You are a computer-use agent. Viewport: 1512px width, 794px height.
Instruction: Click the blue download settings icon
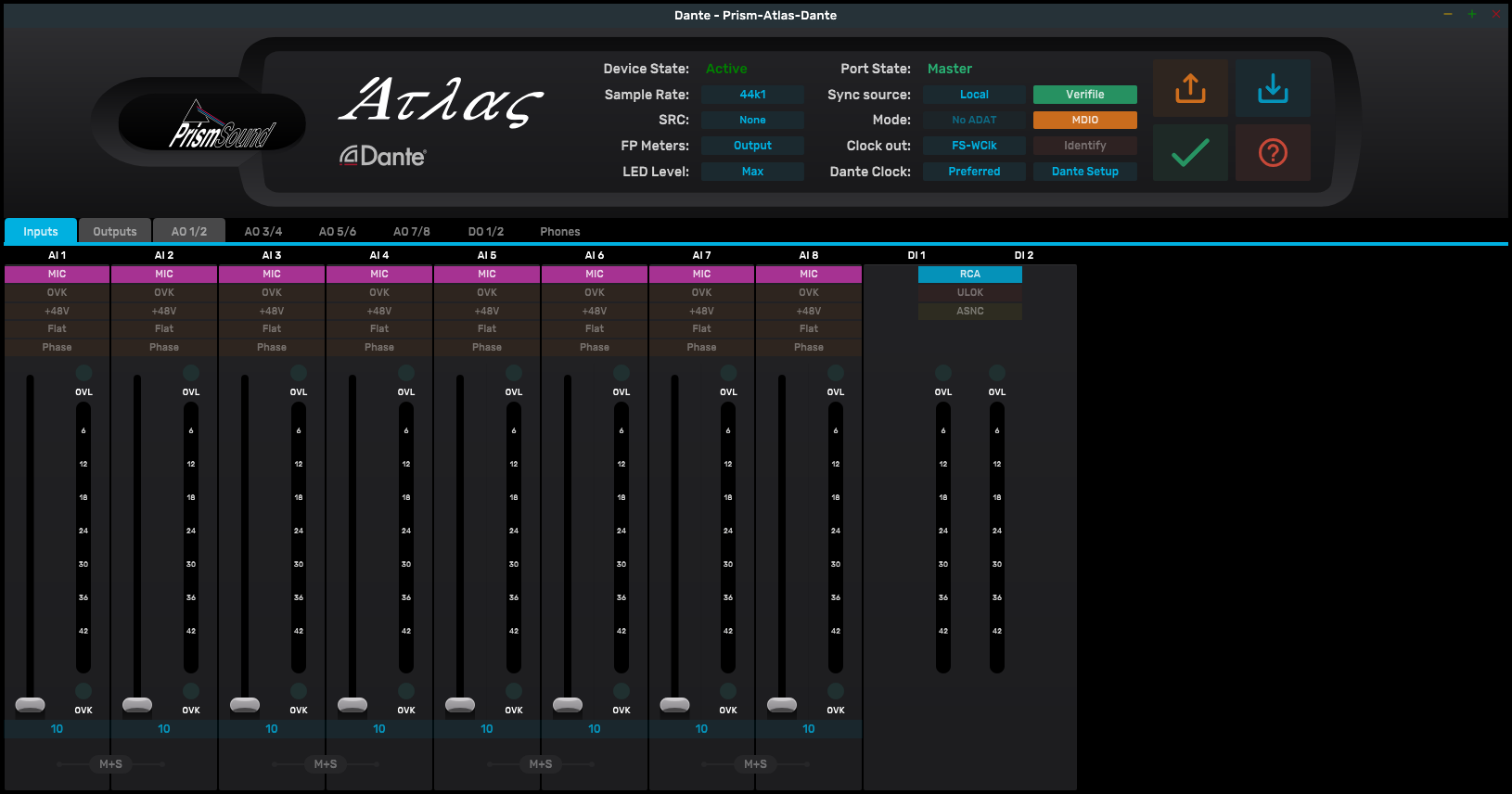[x=1273, y=88]
